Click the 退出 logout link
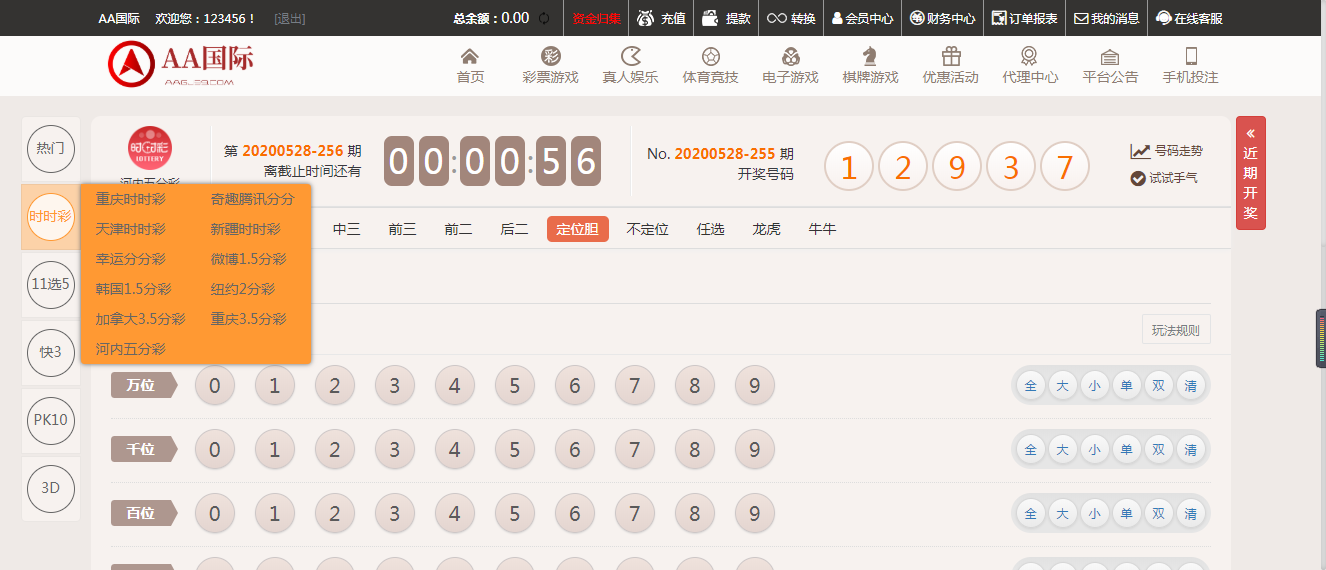Viewport: 1326px width, 570px height. point(290,18)
